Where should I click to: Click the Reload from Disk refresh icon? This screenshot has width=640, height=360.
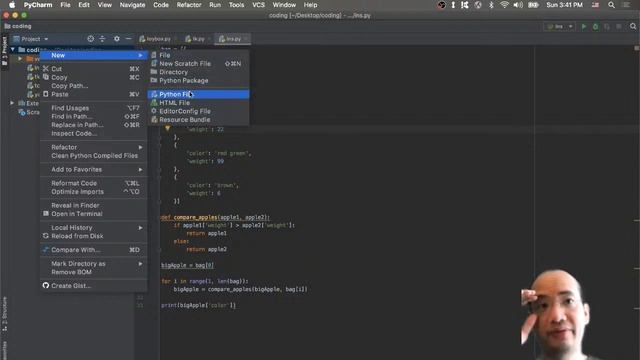[x=46, y=236]
